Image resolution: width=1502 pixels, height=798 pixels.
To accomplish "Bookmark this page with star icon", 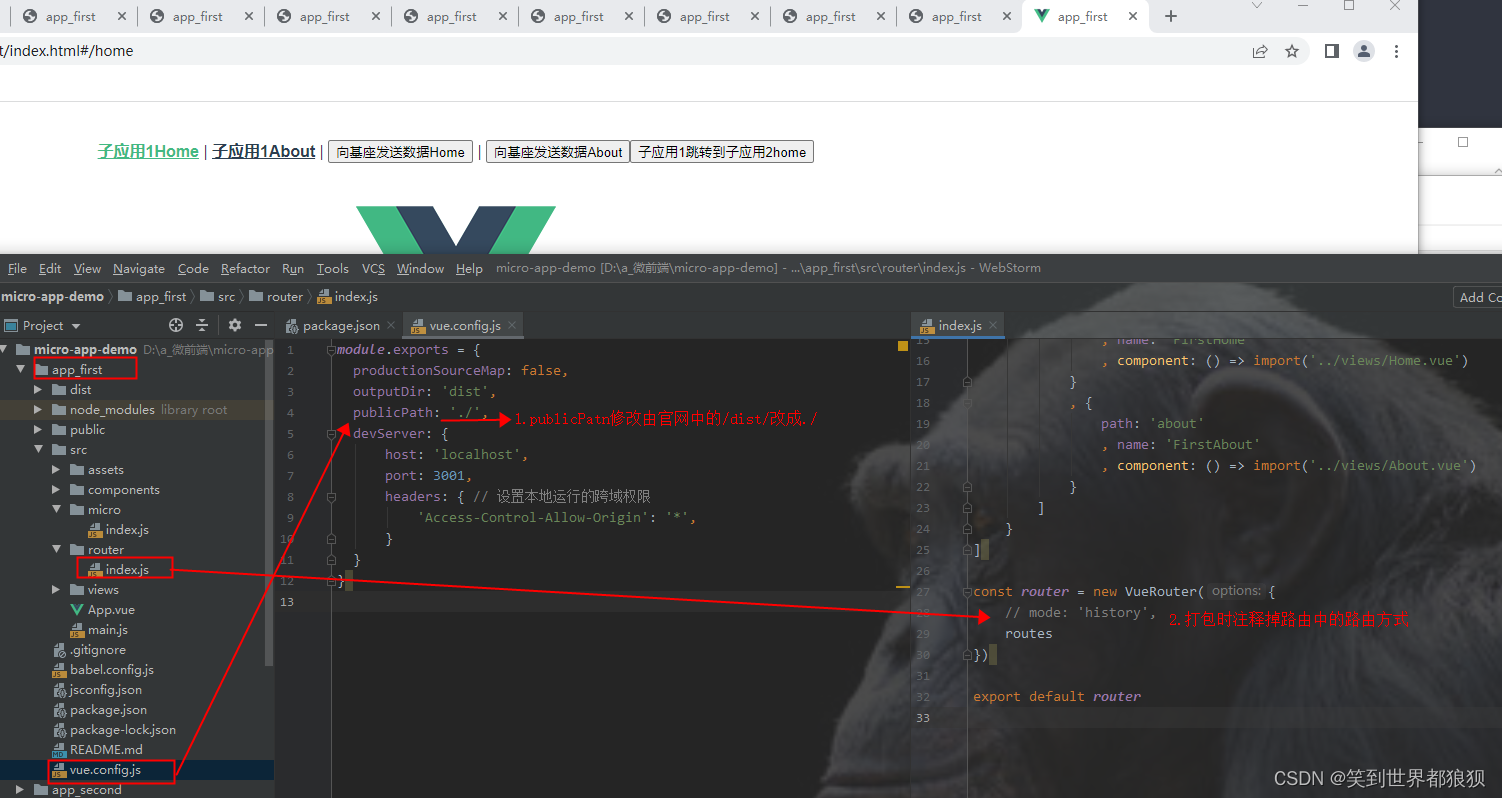I will point(1292,51).
